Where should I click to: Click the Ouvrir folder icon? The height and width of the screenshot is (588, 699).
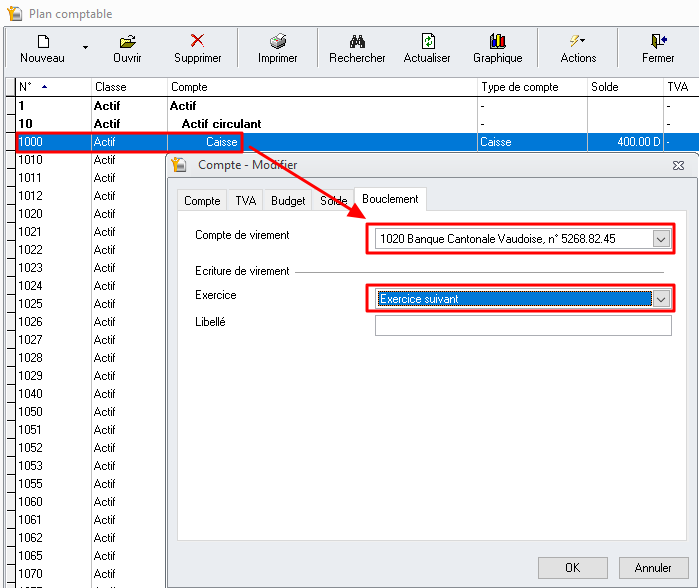click(127, 42)
